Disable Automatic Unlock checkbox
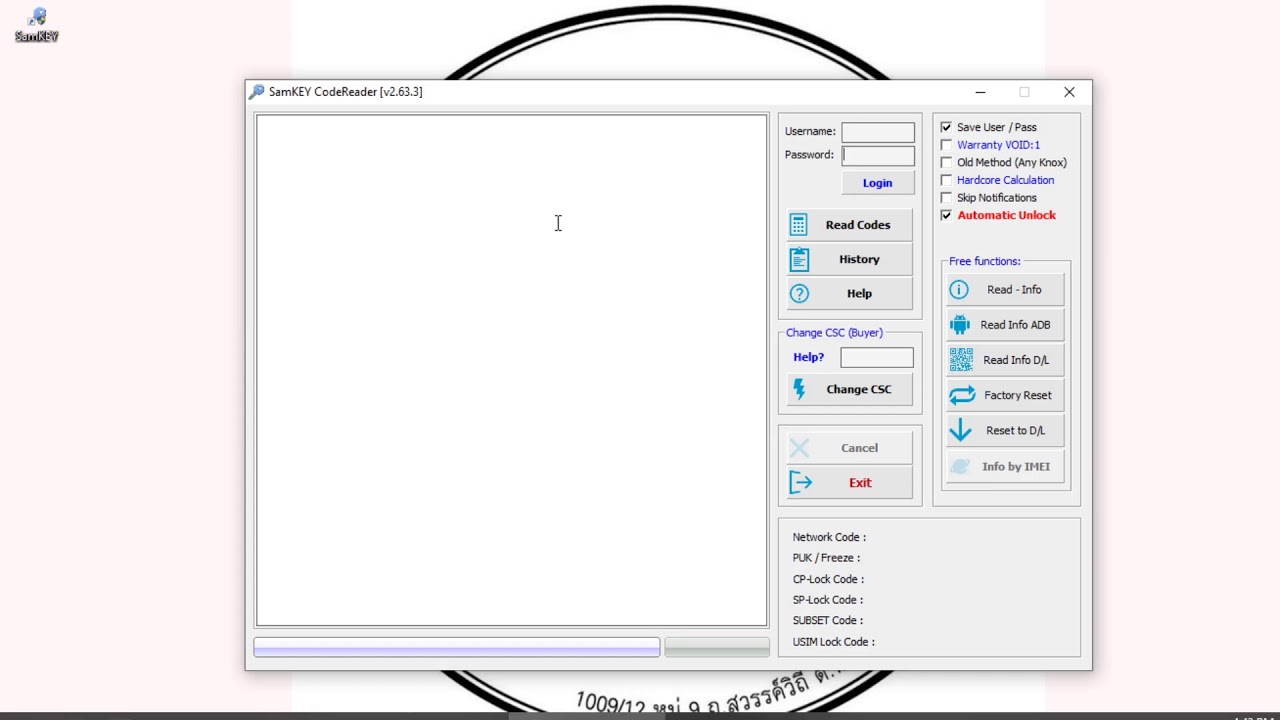This screenshot has width=1280, height=720. pos(946,215)
